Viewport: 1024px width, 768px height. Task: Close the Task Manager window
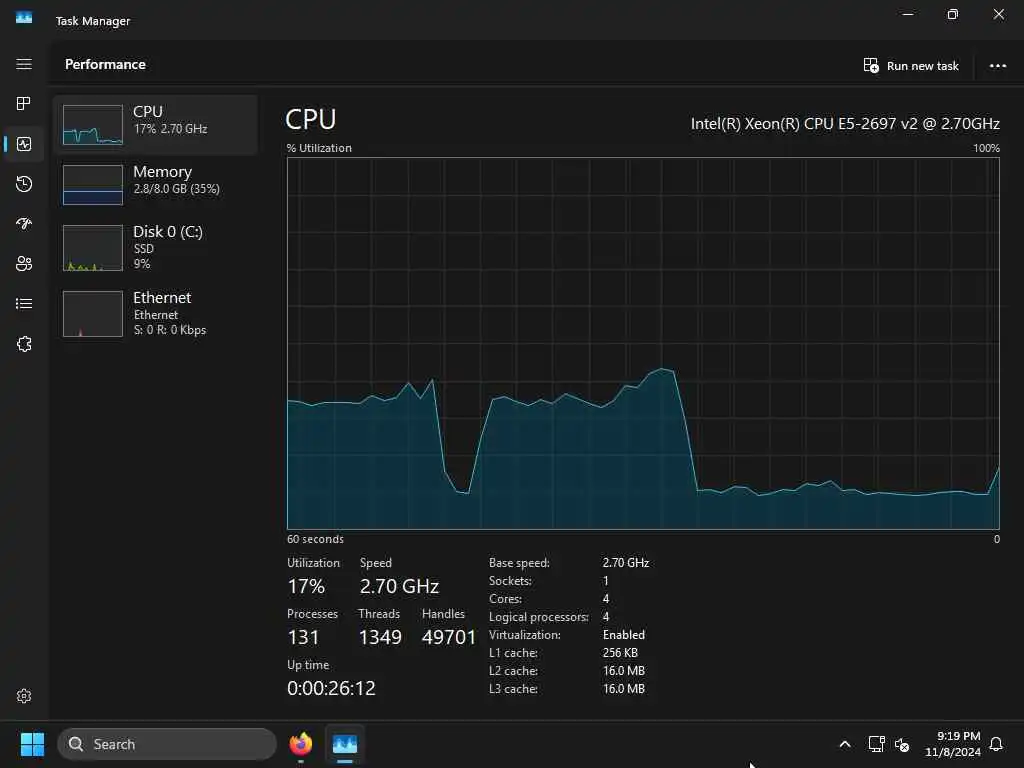pyautogui.click(x=999, y=14)
